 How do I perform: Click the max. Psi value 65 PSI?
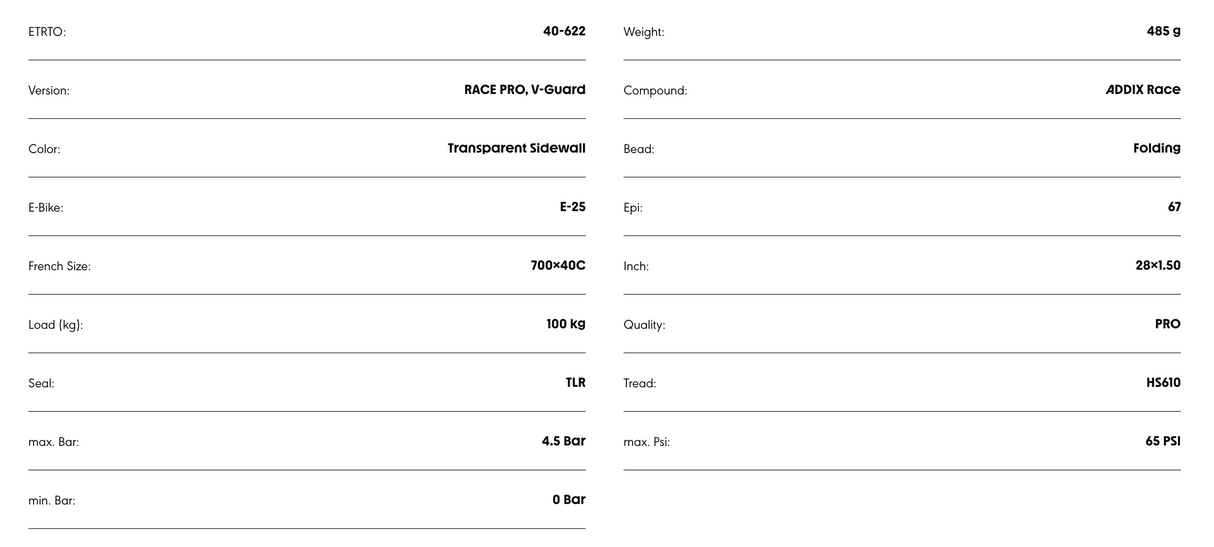pos(1162,441)
